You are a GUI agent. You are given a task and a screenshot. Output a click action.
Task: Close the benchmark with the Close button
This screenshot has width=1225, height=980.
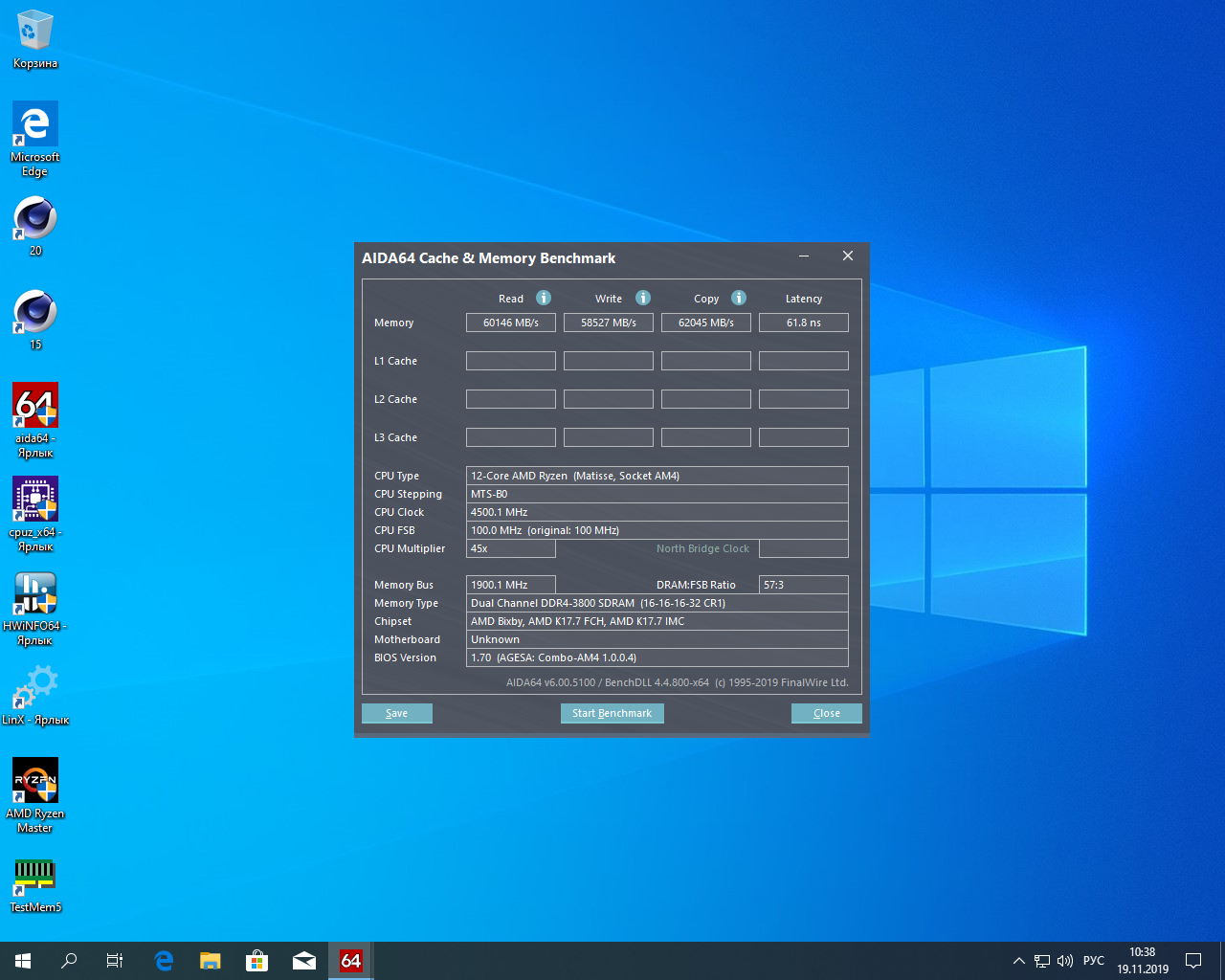click(x=827, y=713)
